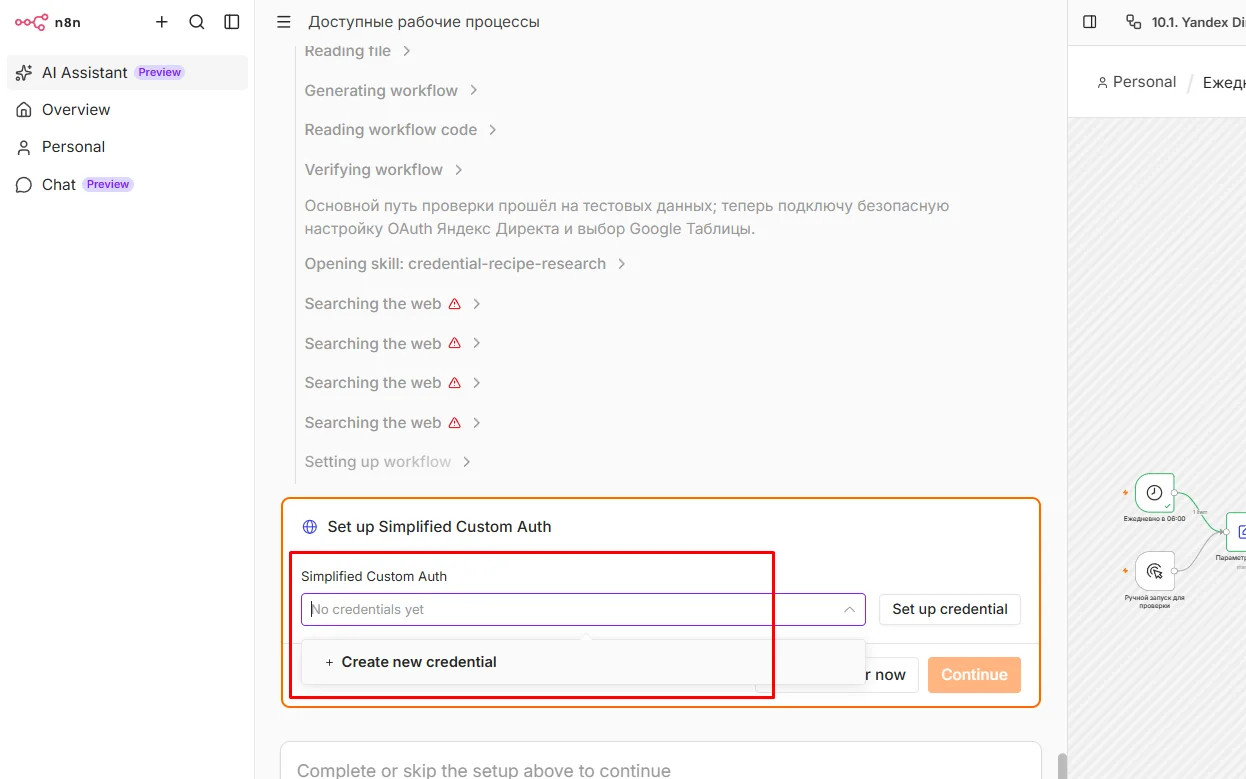Click the Continue button
The image size is (1246, 779).
974,675
